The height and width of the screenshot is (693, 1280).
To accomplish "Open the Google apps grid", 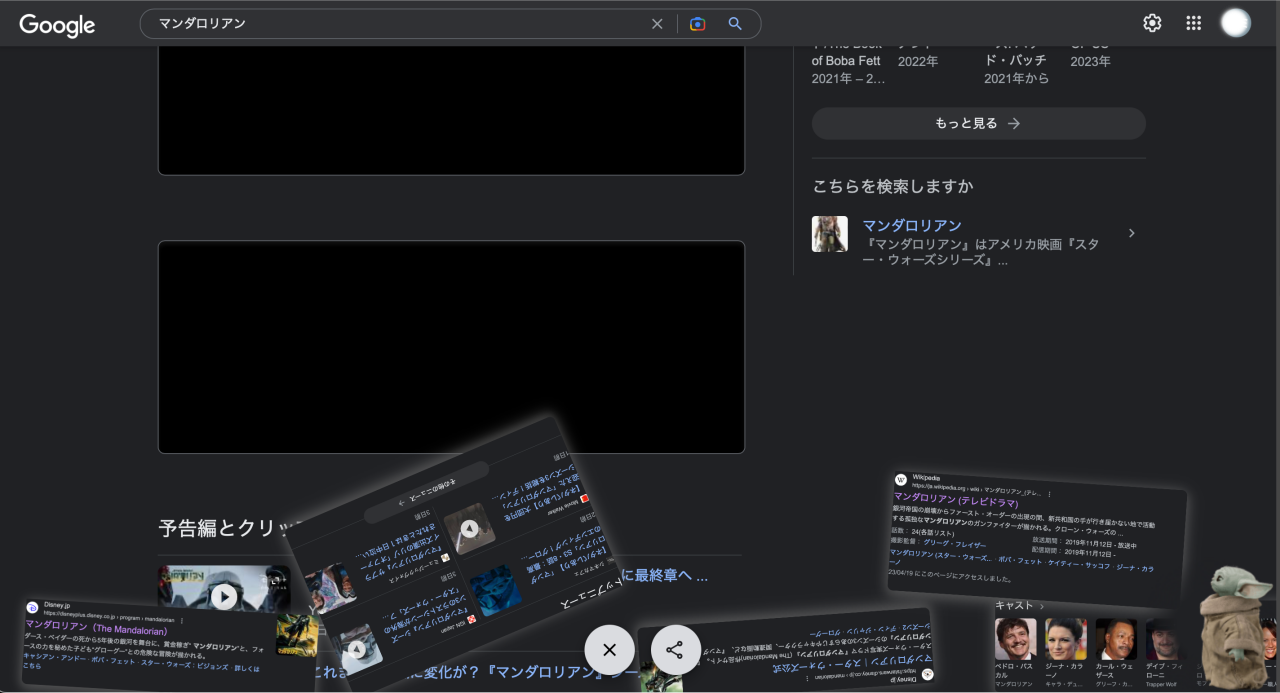I will tap(1193, 23).
